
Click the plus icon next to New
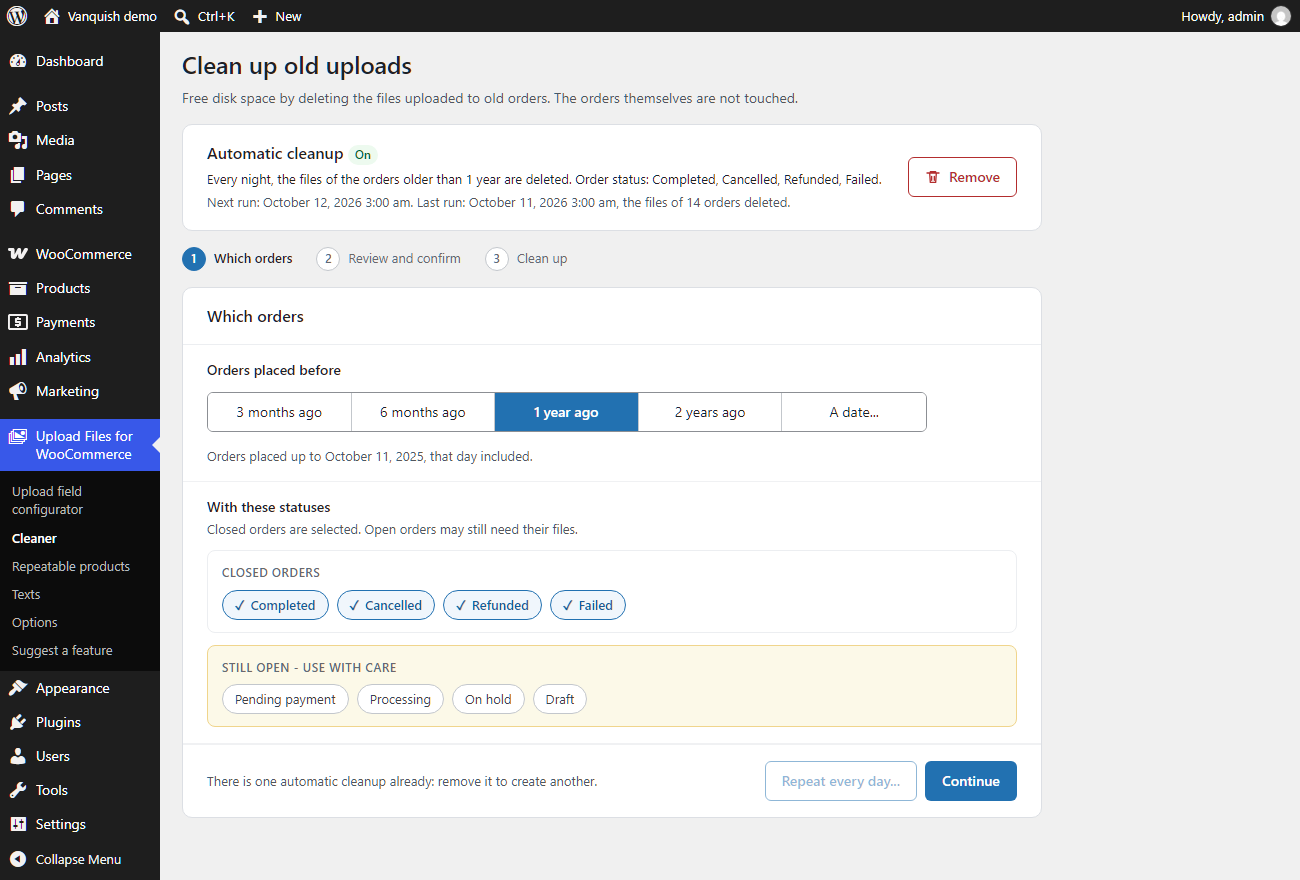pos(260,16)
